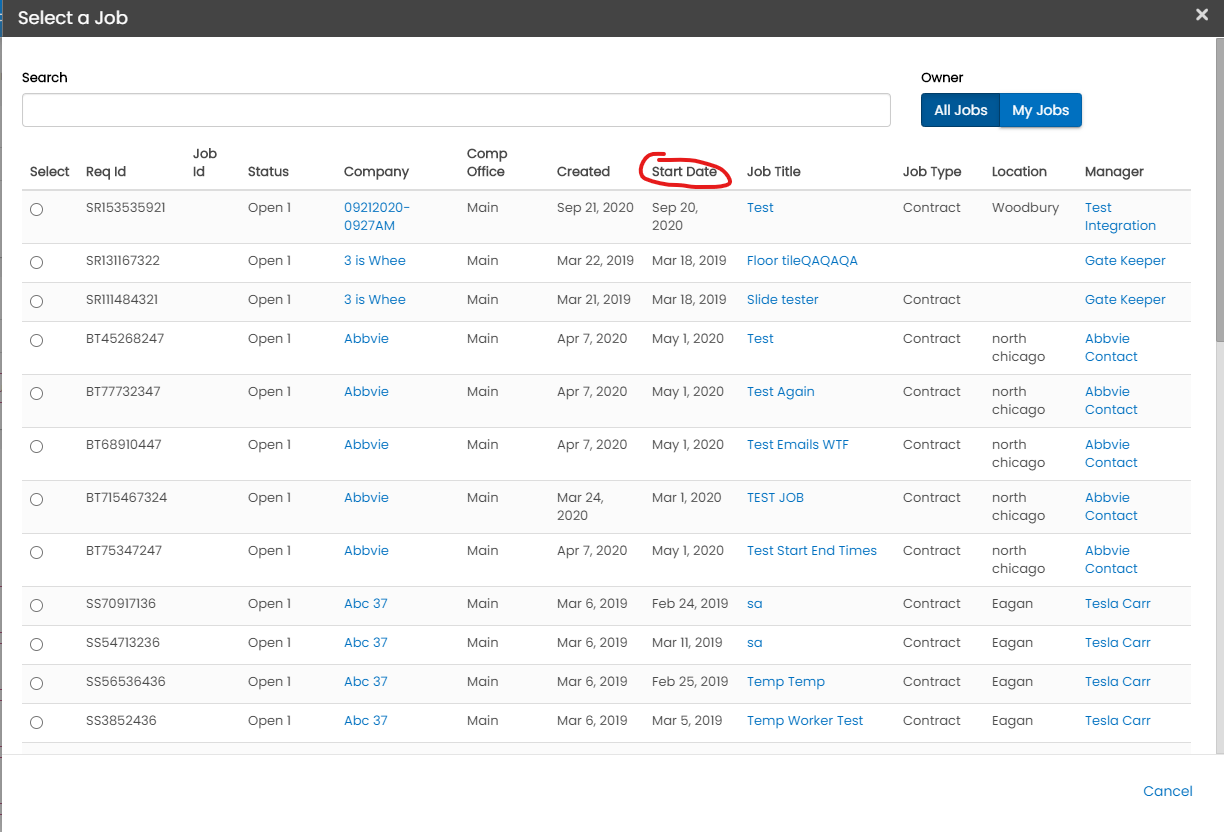Click the Cancel link
The width and height of the screenshot is (1224, 832).
pyautogui.click(x=1167, y=791)
